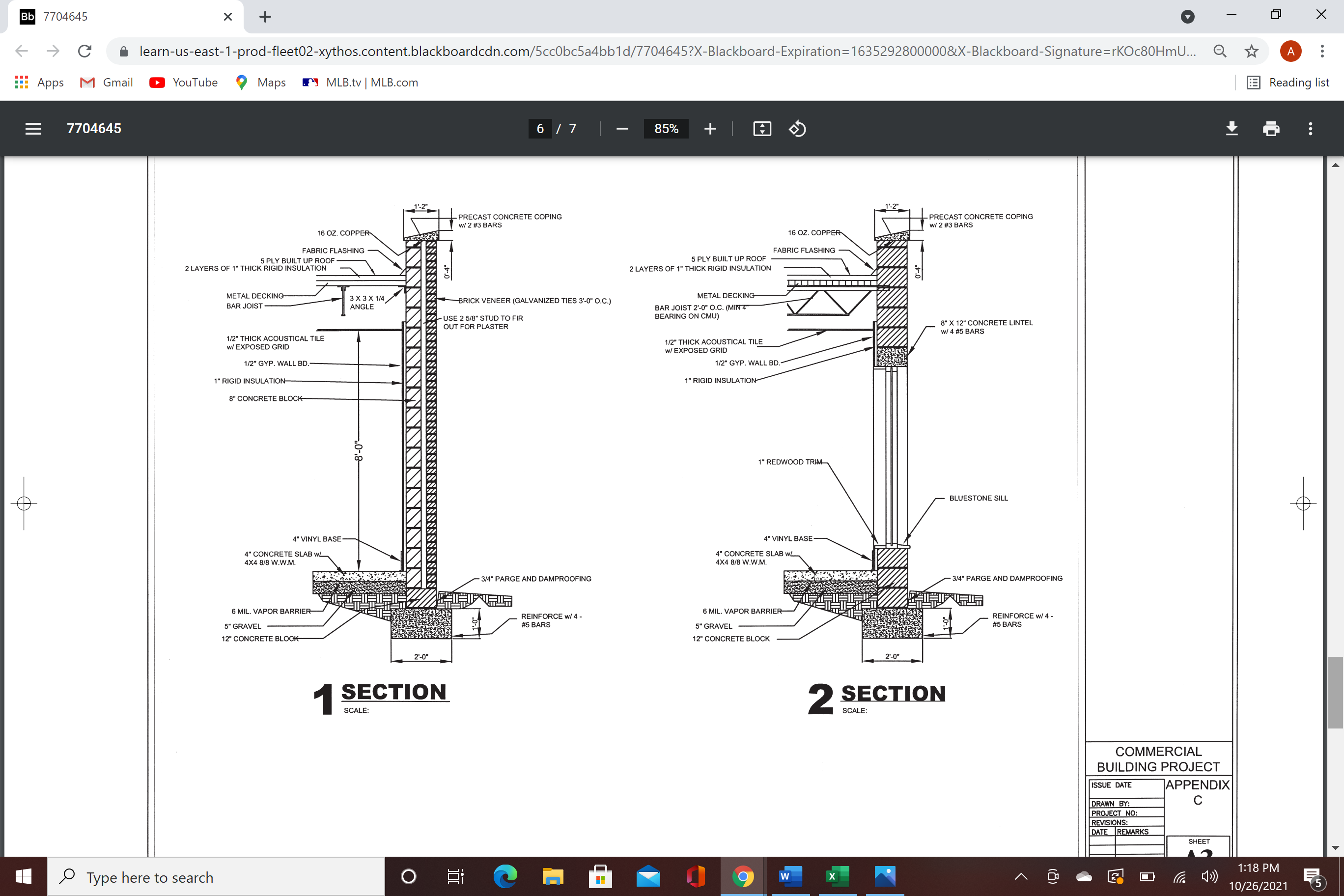Open Chrome customize menu dots
The height and width of the screenshot is (896, 1344).
click(x=1322, y=52)
